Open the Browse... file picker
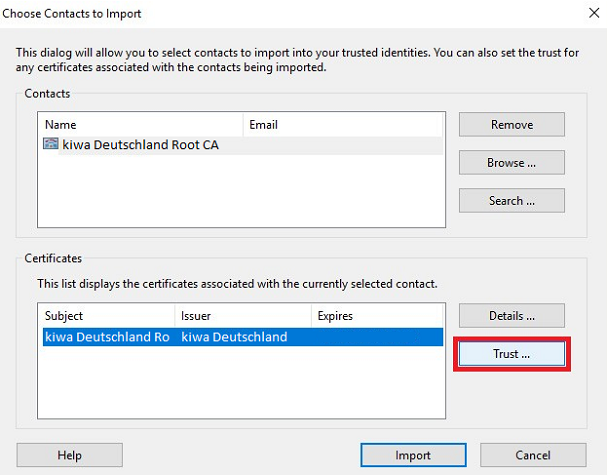 512,162
